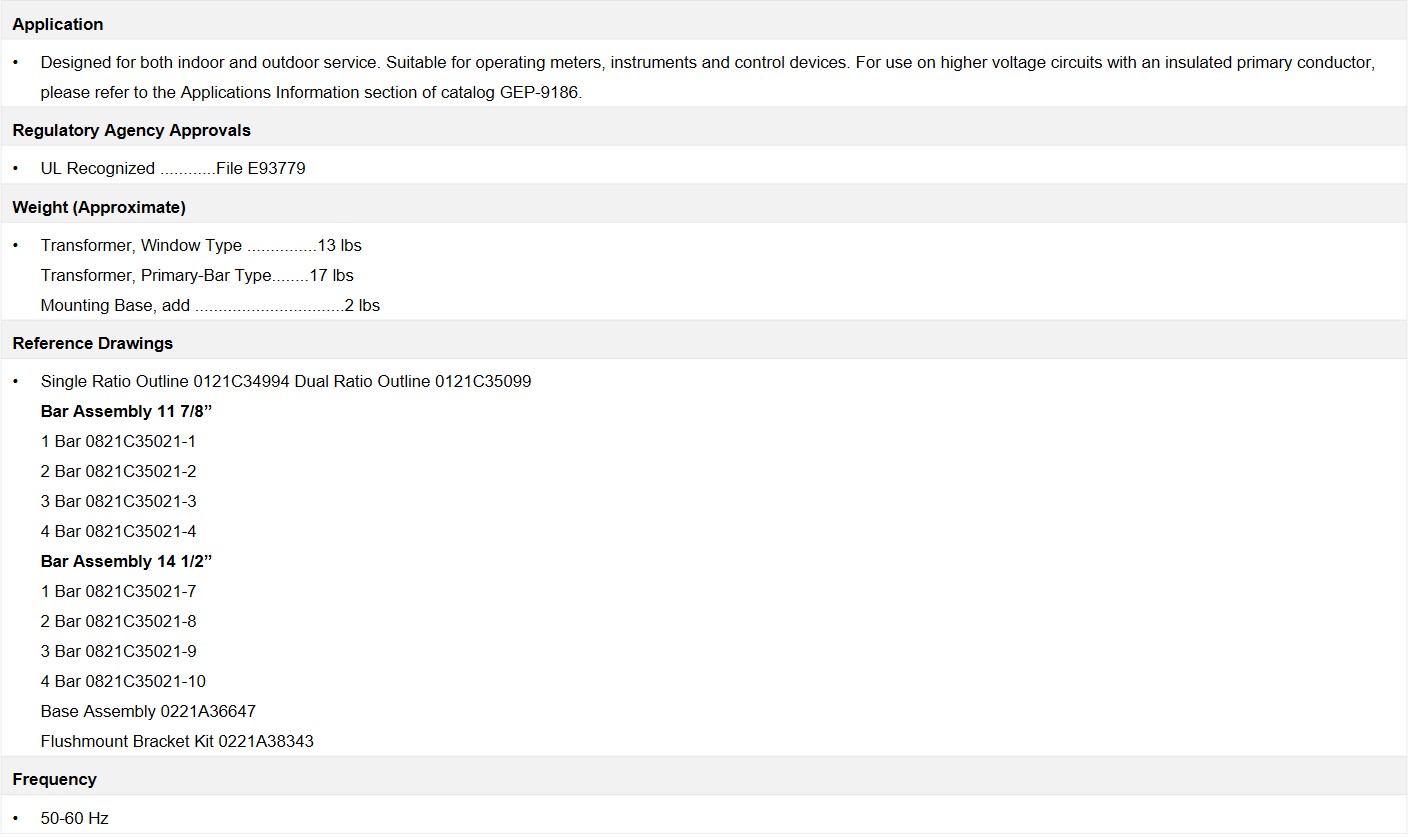This screenshot has width=1408, height=838.
Task: Click drawing number 1 Bar 0821C35021-1
Action: point(118,441)
